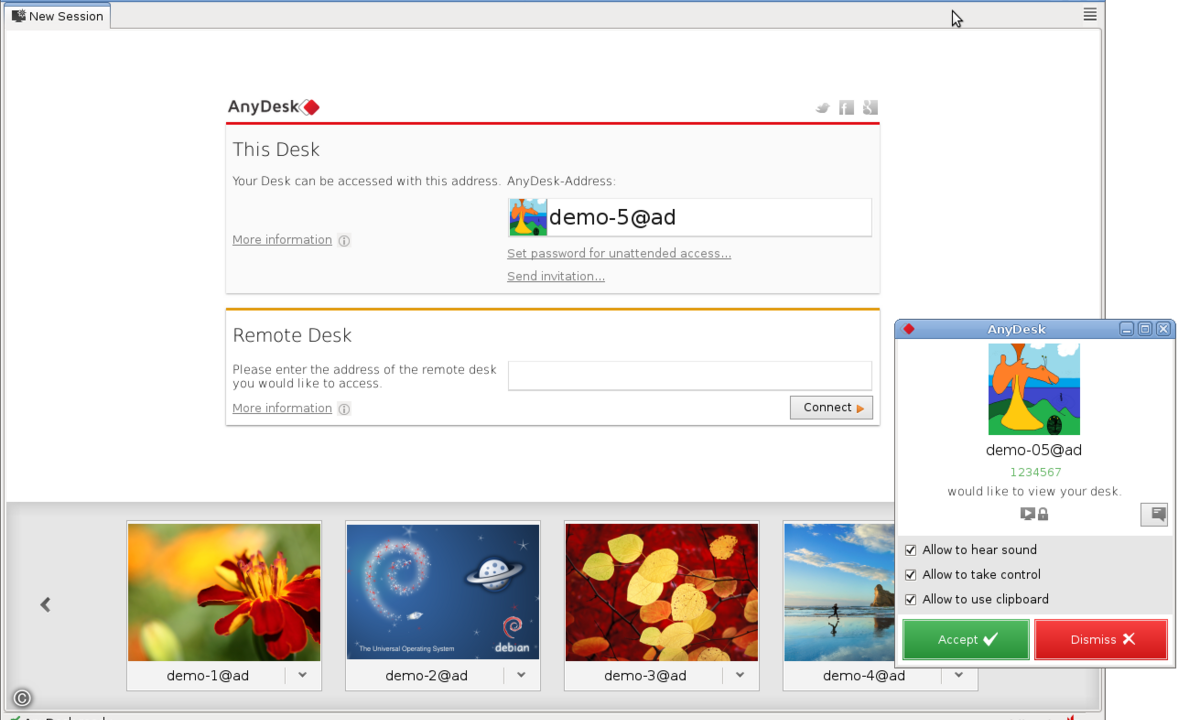This screenshot has width=1200, height=720.
Task: Click the lock icon in request popup
Action: point(1043,514)
